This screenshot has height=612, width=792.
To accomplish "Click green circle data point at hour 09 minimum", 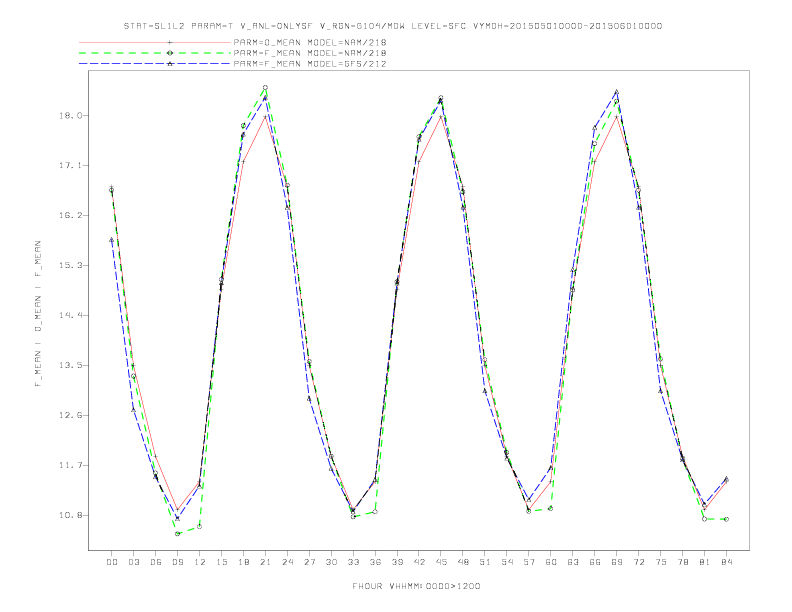I will pyautogui.click(x=177, y=534).
